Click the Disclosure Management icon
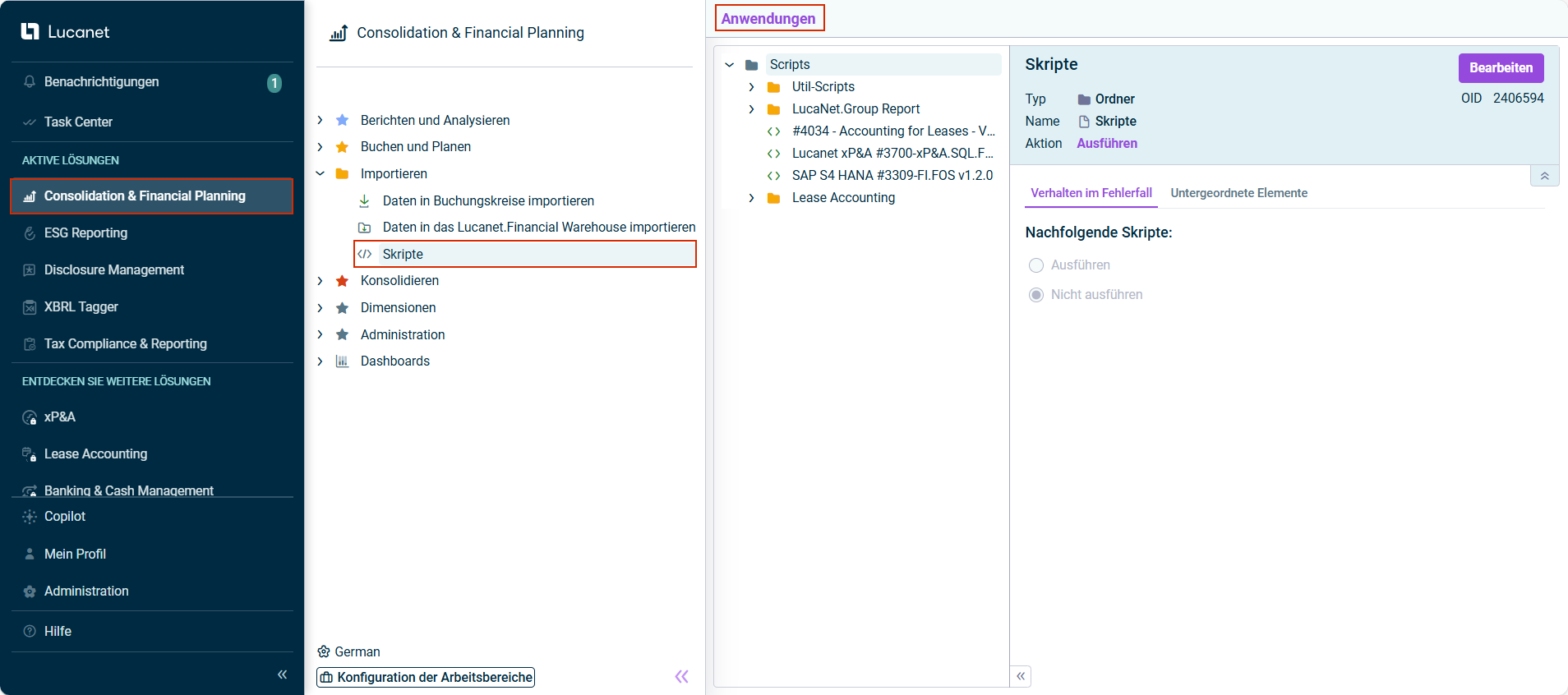Screen dimensions: 1568x695 (30, 270)
